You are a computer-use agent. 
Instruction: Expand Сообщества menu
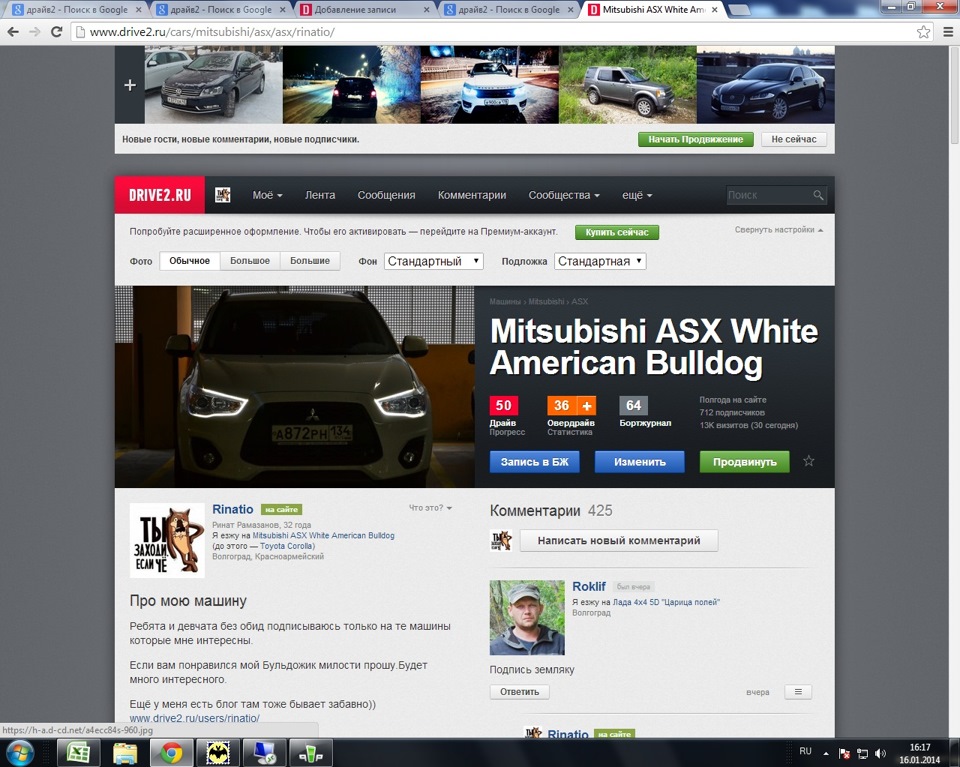tap(564, 195)
